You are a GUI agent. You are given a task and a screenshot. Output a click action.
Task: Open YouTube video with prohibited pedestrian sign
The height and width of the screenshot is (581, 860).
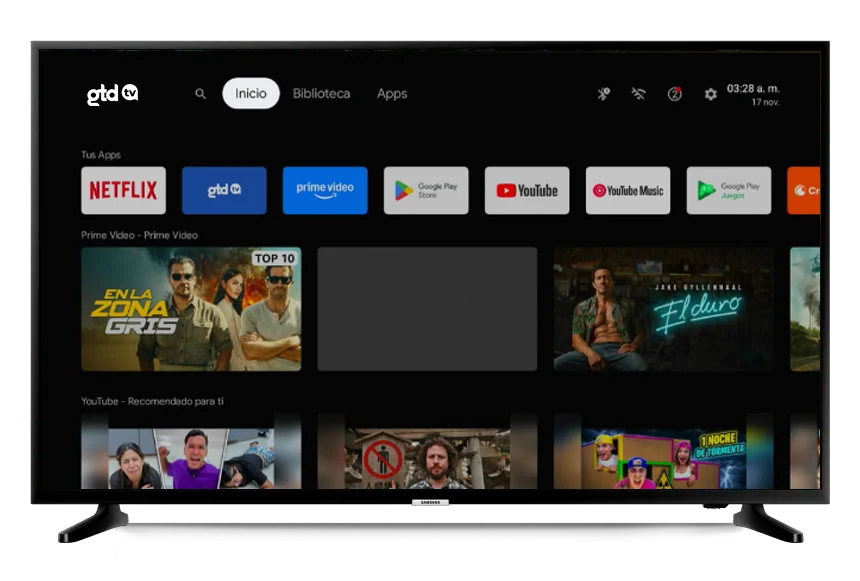[427, 452]
